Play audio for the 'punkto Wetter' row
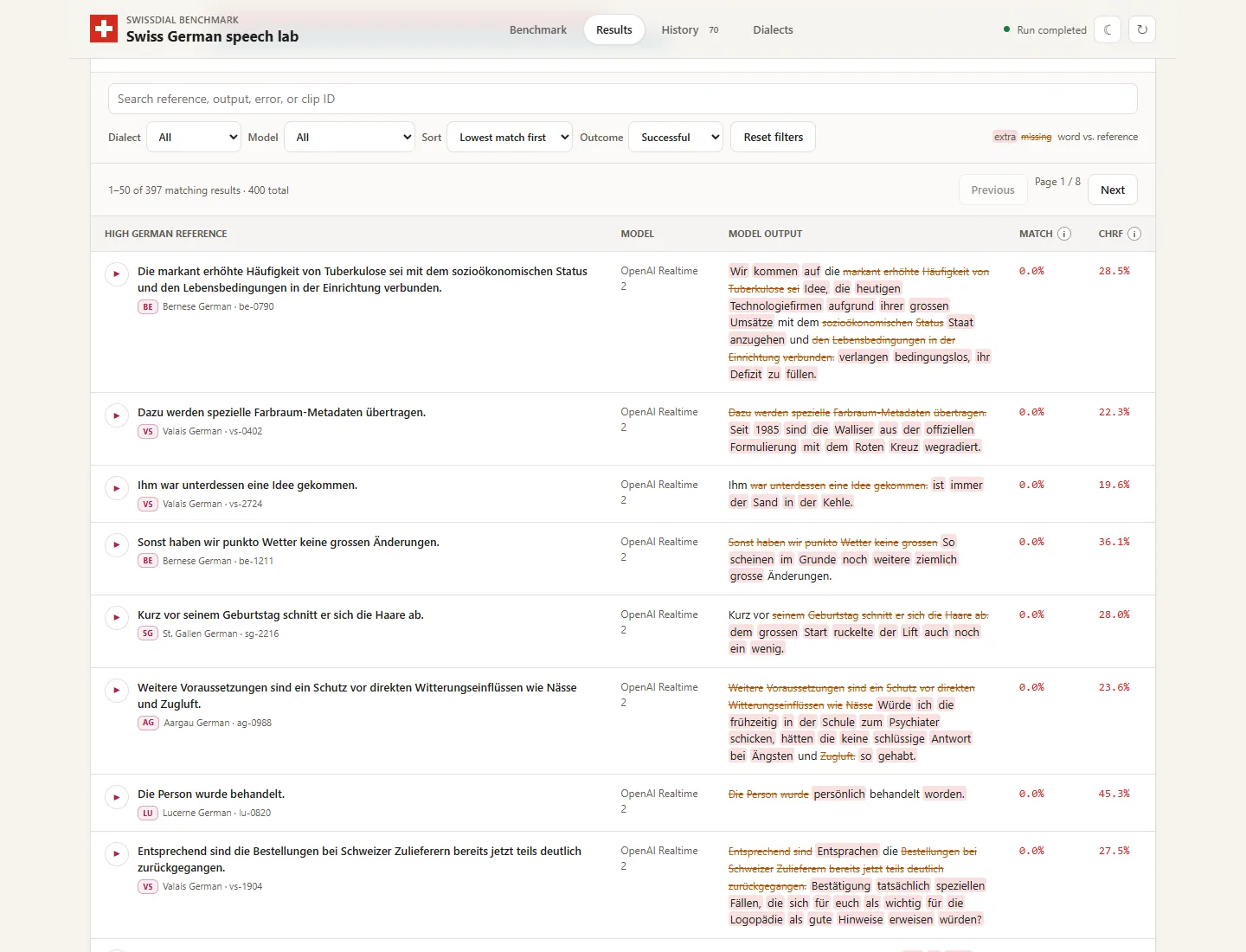The height and width of the screenshot is (952, 1246). tap(117, 545)
